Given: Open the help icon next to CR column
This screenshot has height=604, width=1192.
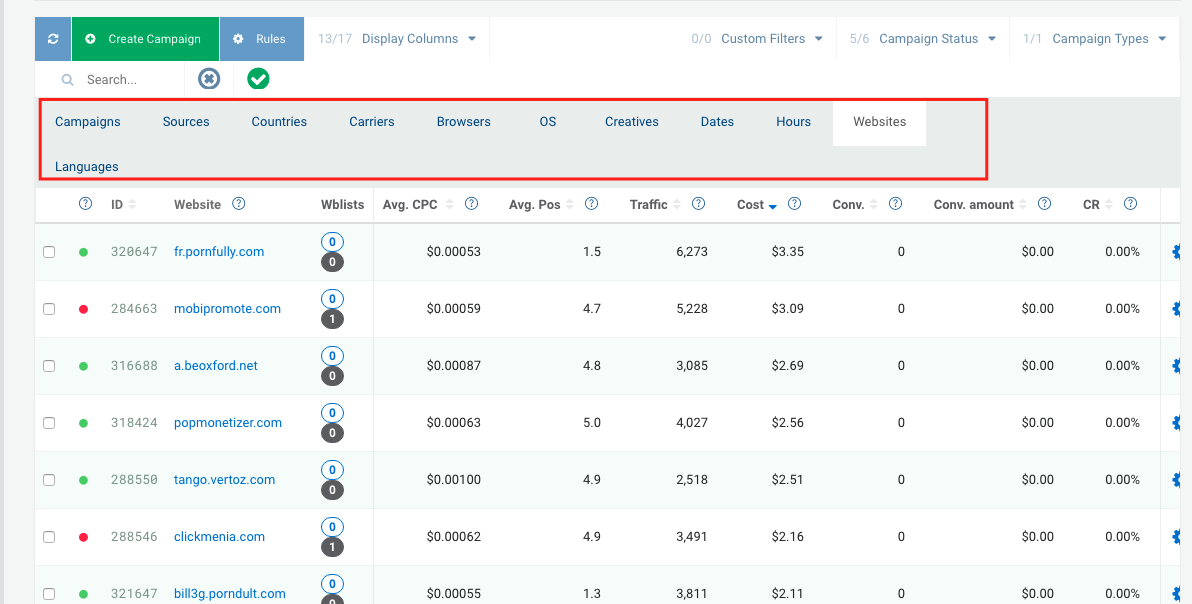Looking at the screenshot, I should [x=1130, y=204].
